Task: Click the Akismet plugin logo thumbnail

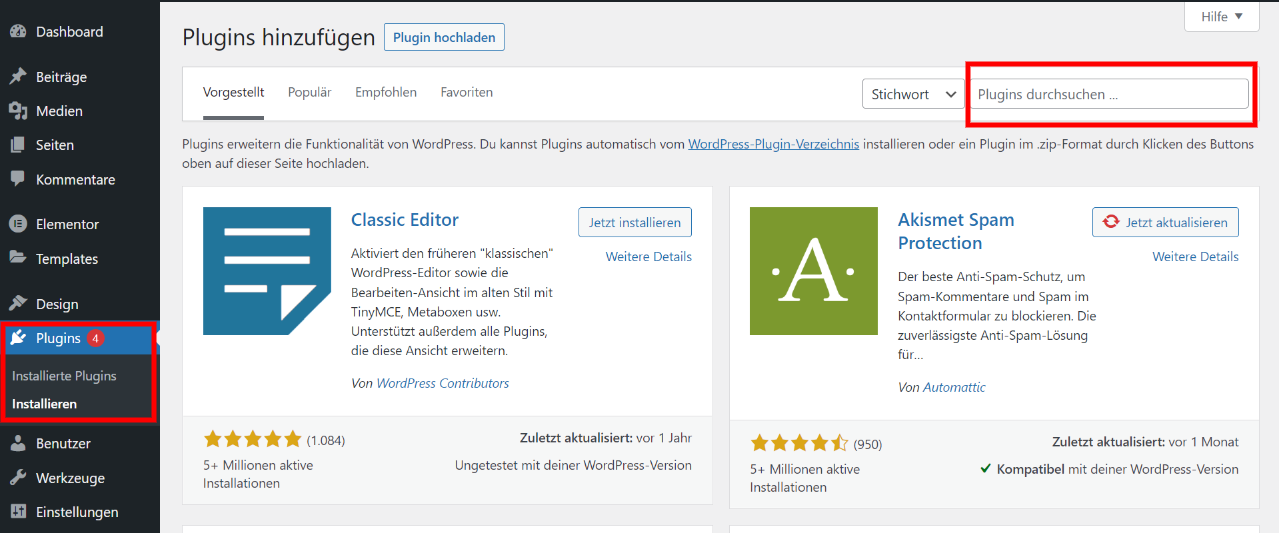Action: click(x=814, y=271)
